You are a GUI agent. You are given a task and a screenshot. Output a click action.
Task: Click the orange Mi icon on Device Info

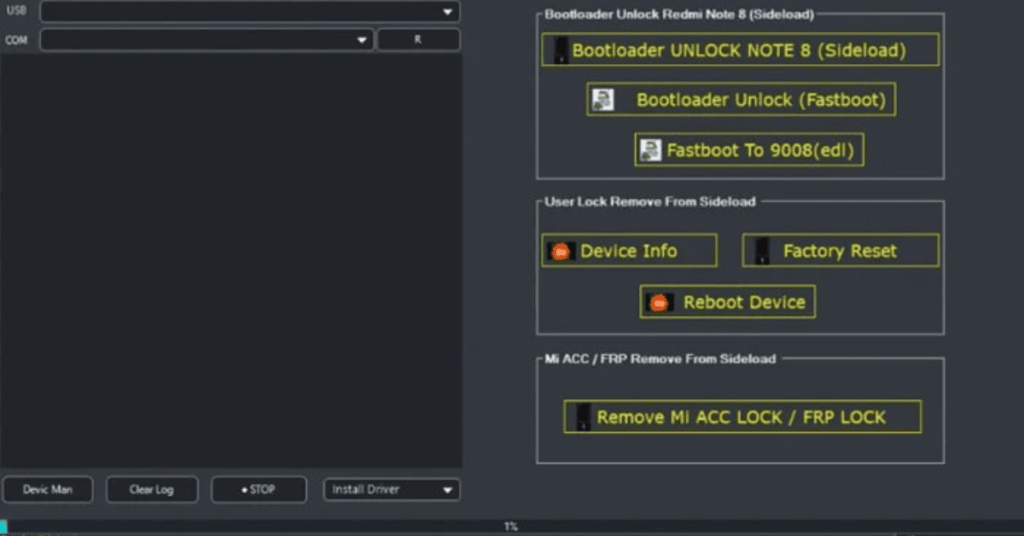[560, 251]
